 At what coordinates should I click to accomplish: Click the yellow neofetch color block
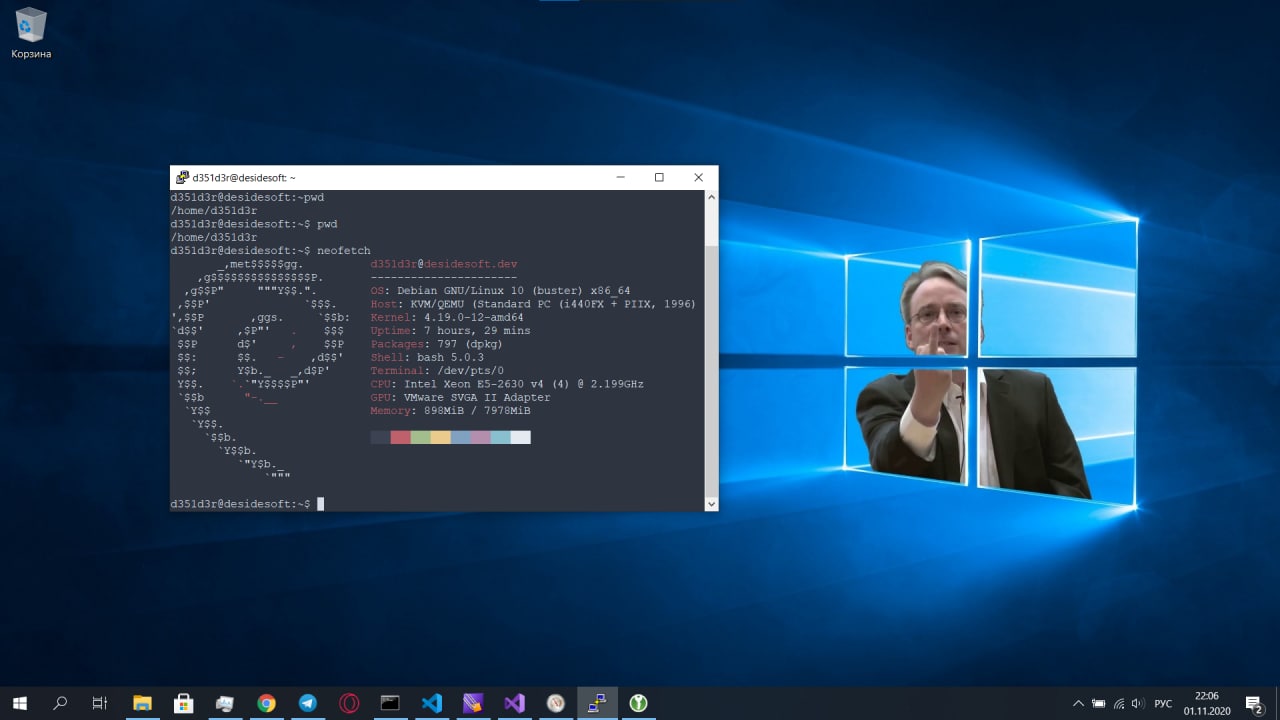(x=440, y=437)
